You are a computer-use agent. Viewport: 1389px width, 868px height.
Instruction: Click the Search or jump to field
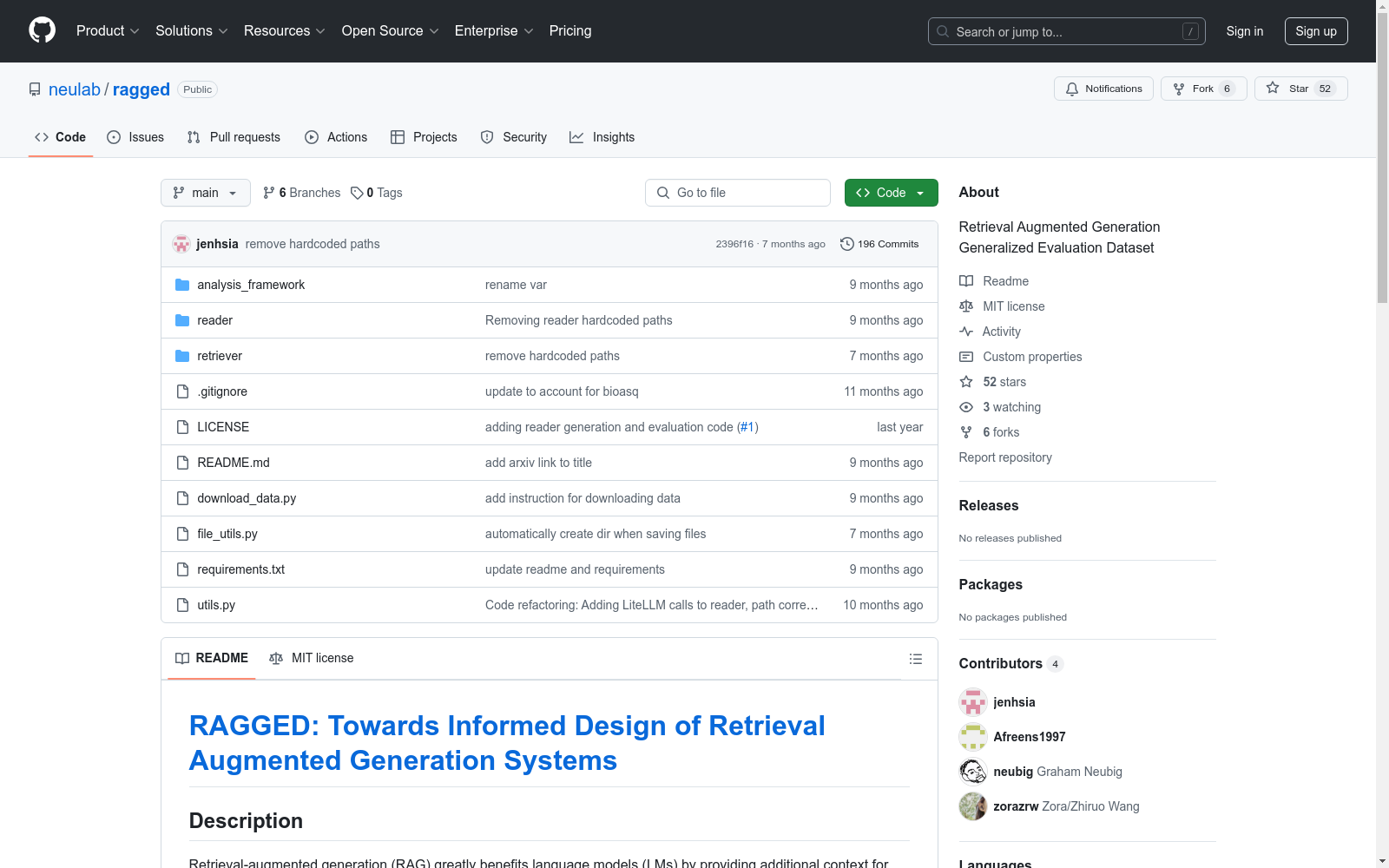[x=1067, y=31]
